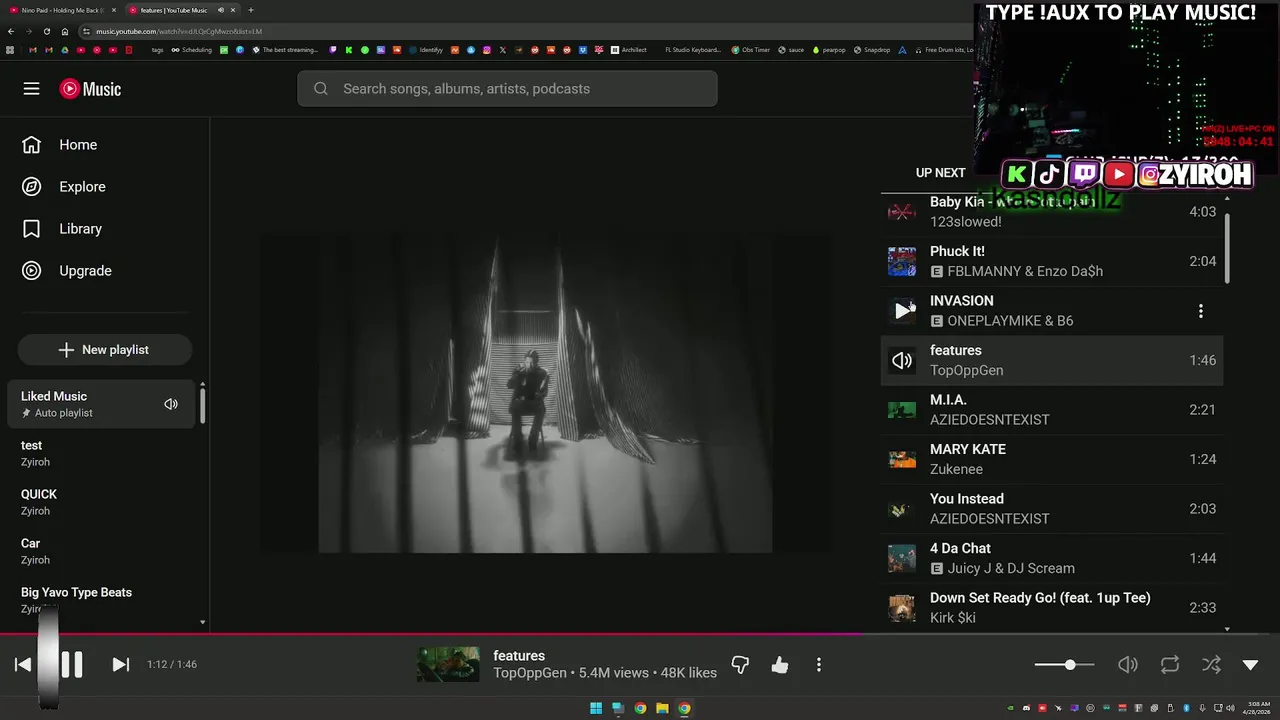Reload the page in the browser
1280x720 pixels.
[x=46, y=31]
